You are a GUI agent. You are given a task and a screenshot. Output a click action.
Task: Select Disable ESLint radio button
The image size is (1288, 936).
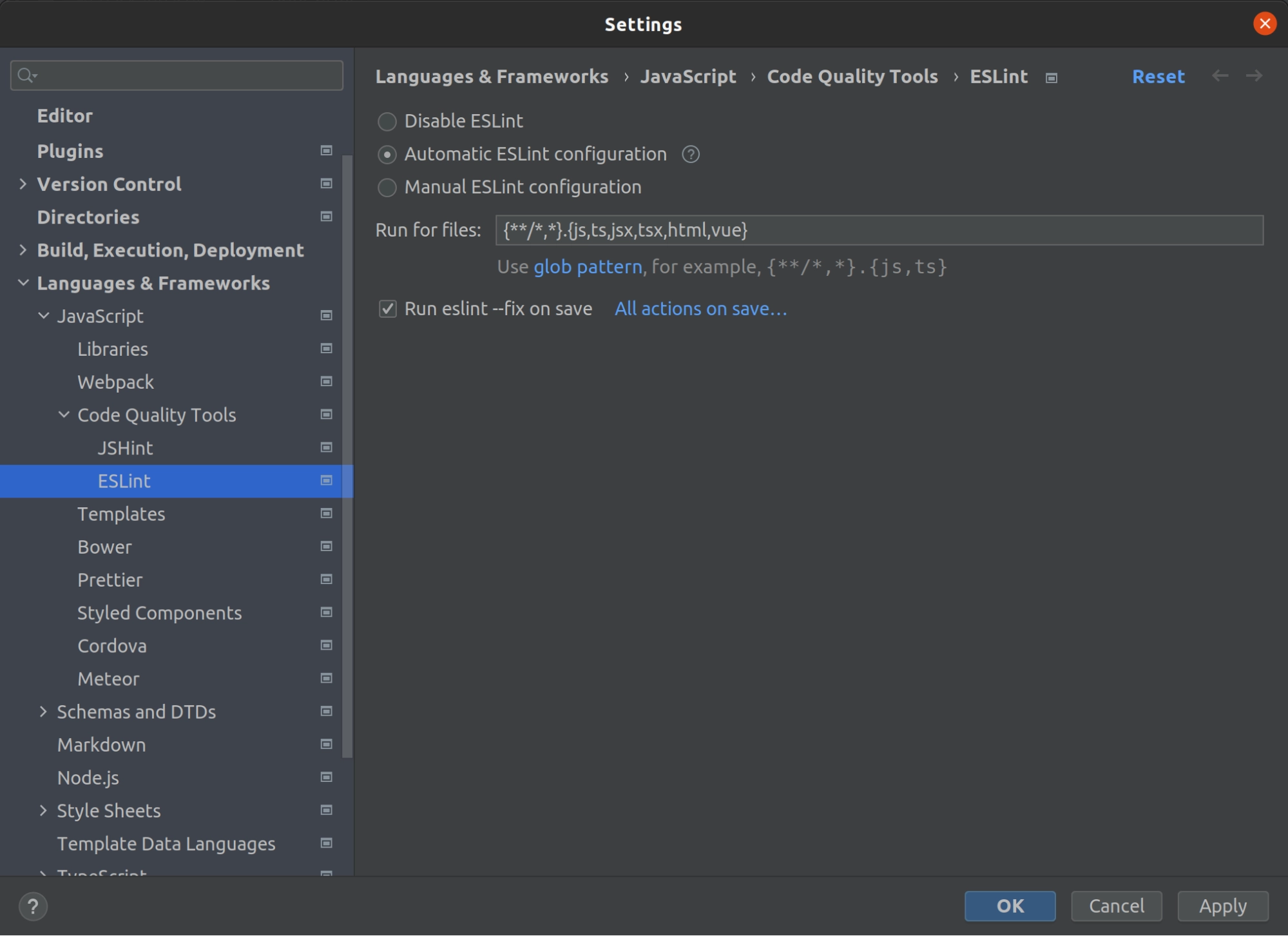point(387,120)
